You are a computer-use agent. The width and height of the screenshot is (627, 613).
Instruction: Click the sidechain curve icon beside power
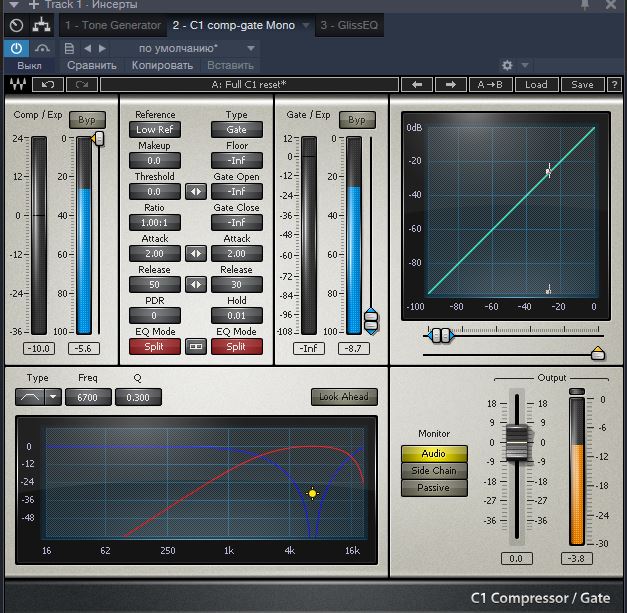(x=42, y=49)
